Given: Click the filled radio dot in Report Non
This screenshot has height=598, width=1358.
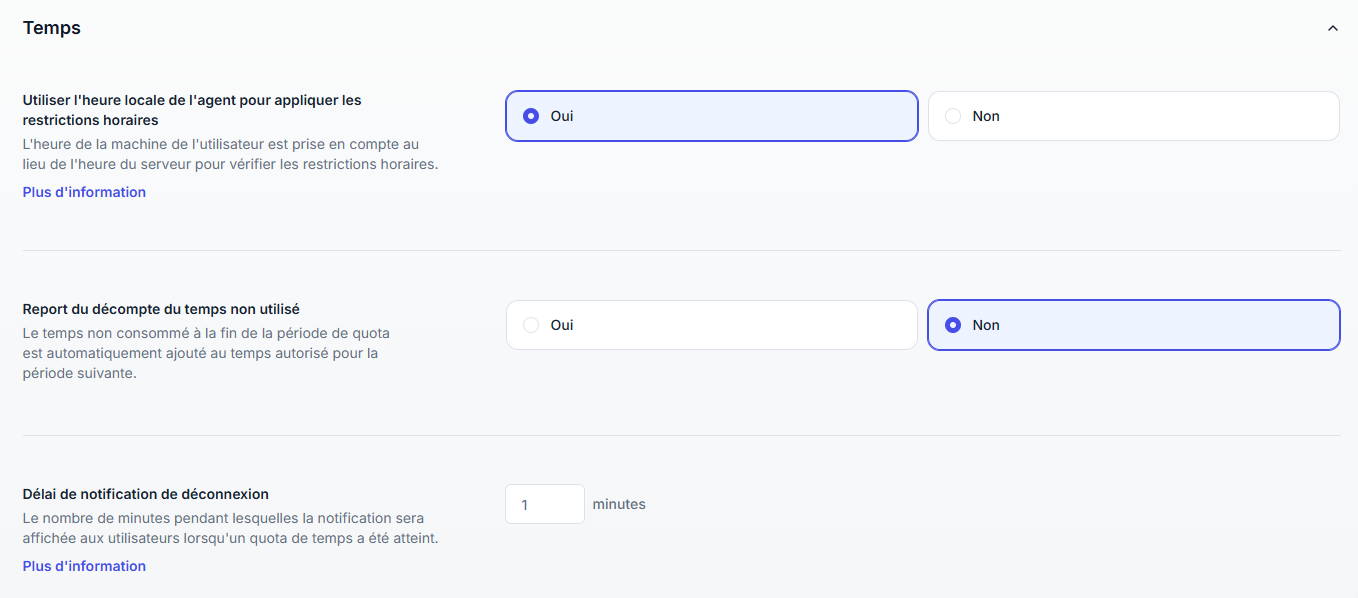Looking at the screenshot, I should [x=953, y=325].
